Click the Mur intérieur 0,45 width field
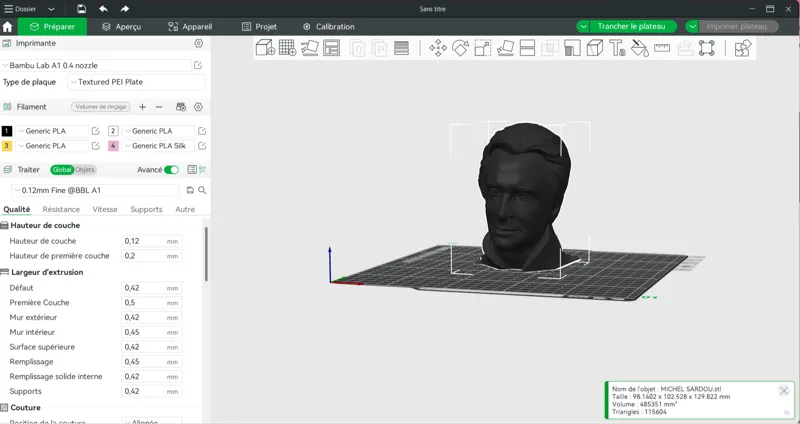 point(152,332)
